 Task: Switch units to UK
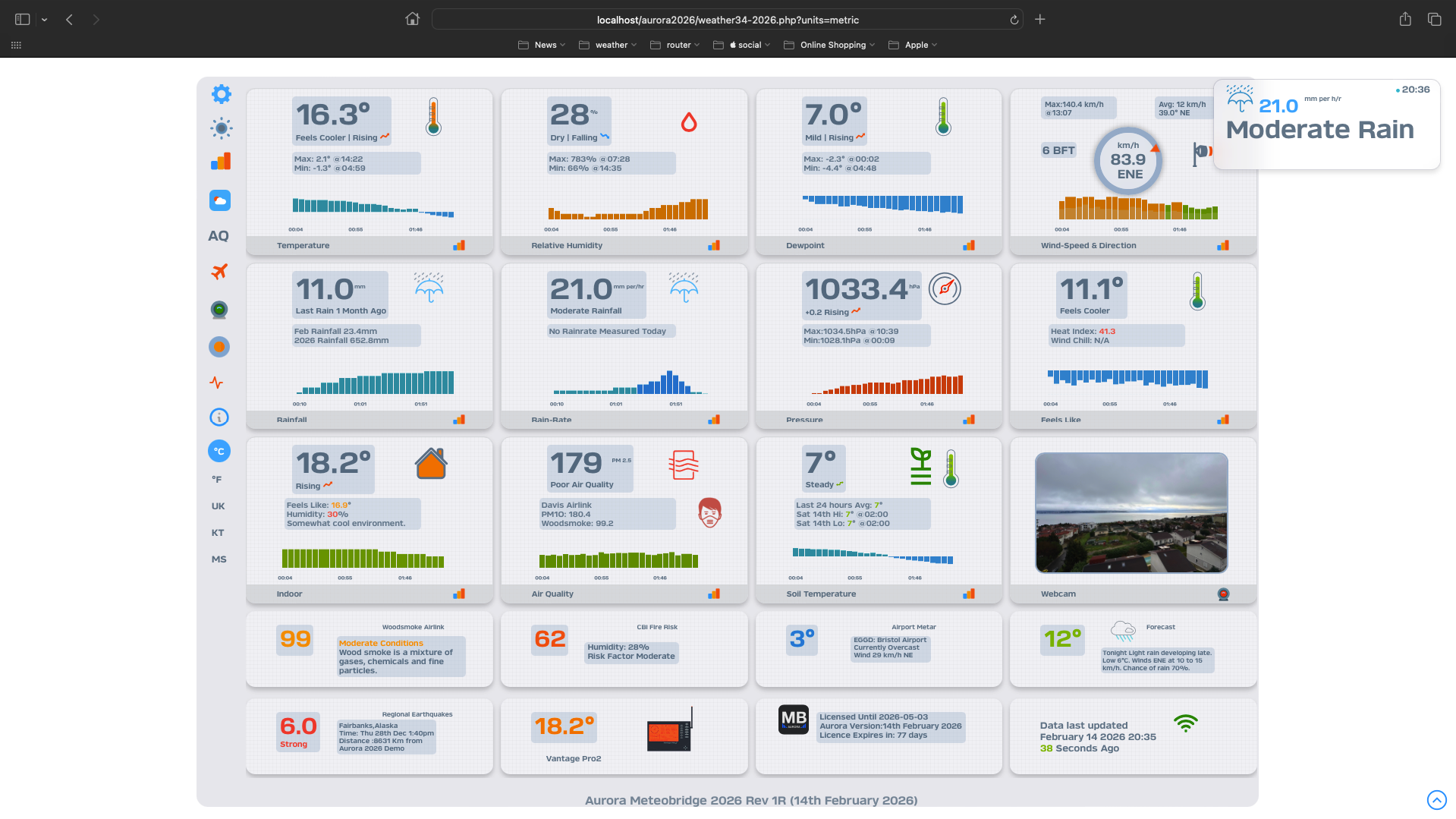tap(219, 506)
